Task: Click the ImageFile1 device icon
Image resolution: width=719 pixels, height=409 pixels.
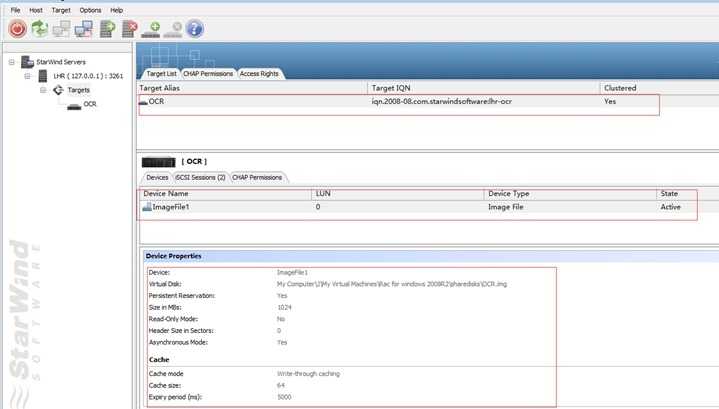Action: point(147,207)
